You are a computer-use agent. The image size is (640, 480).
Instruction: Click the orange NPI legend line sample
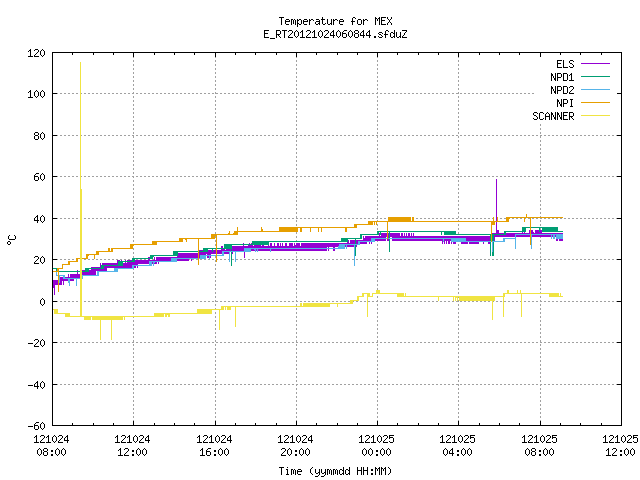tap(595, 103)
